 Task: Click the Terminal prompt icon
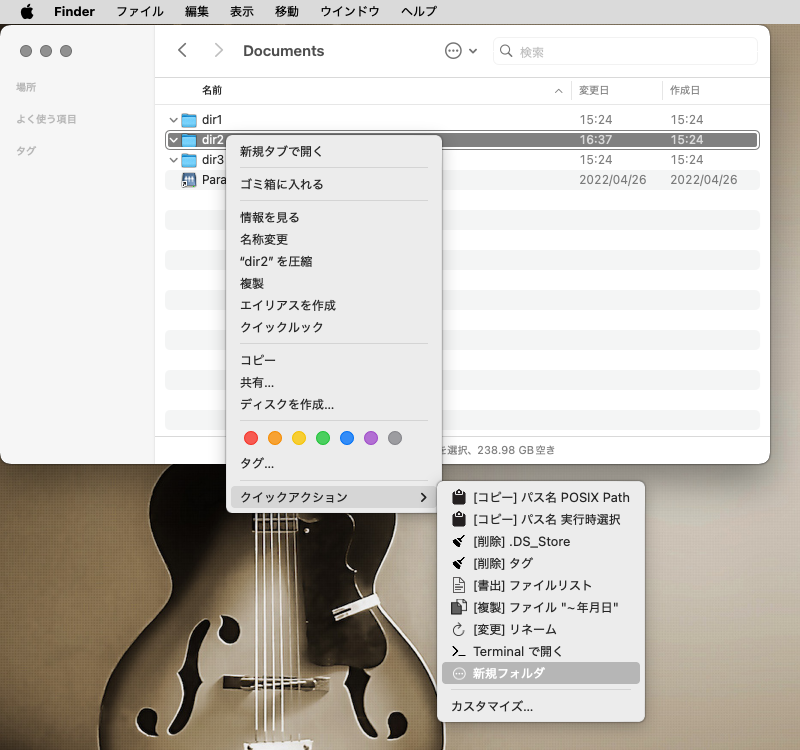point(459,651)
